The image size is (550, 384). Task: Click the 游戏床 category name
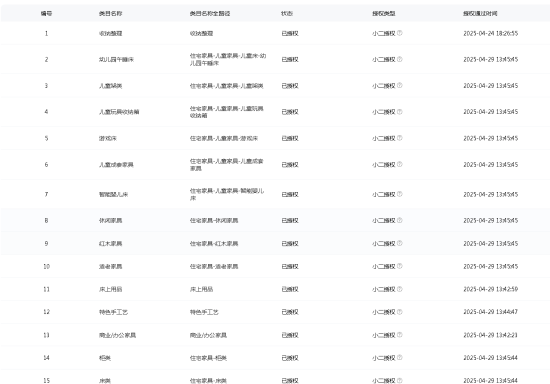(108, 138)
